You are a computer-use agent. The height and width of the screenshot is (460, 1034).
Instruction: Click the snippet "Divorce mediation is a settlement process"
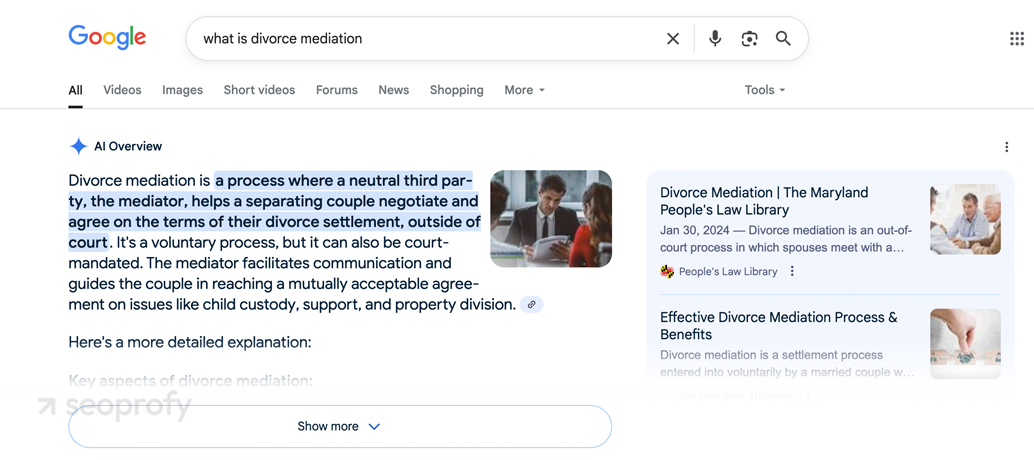[772, 355]
